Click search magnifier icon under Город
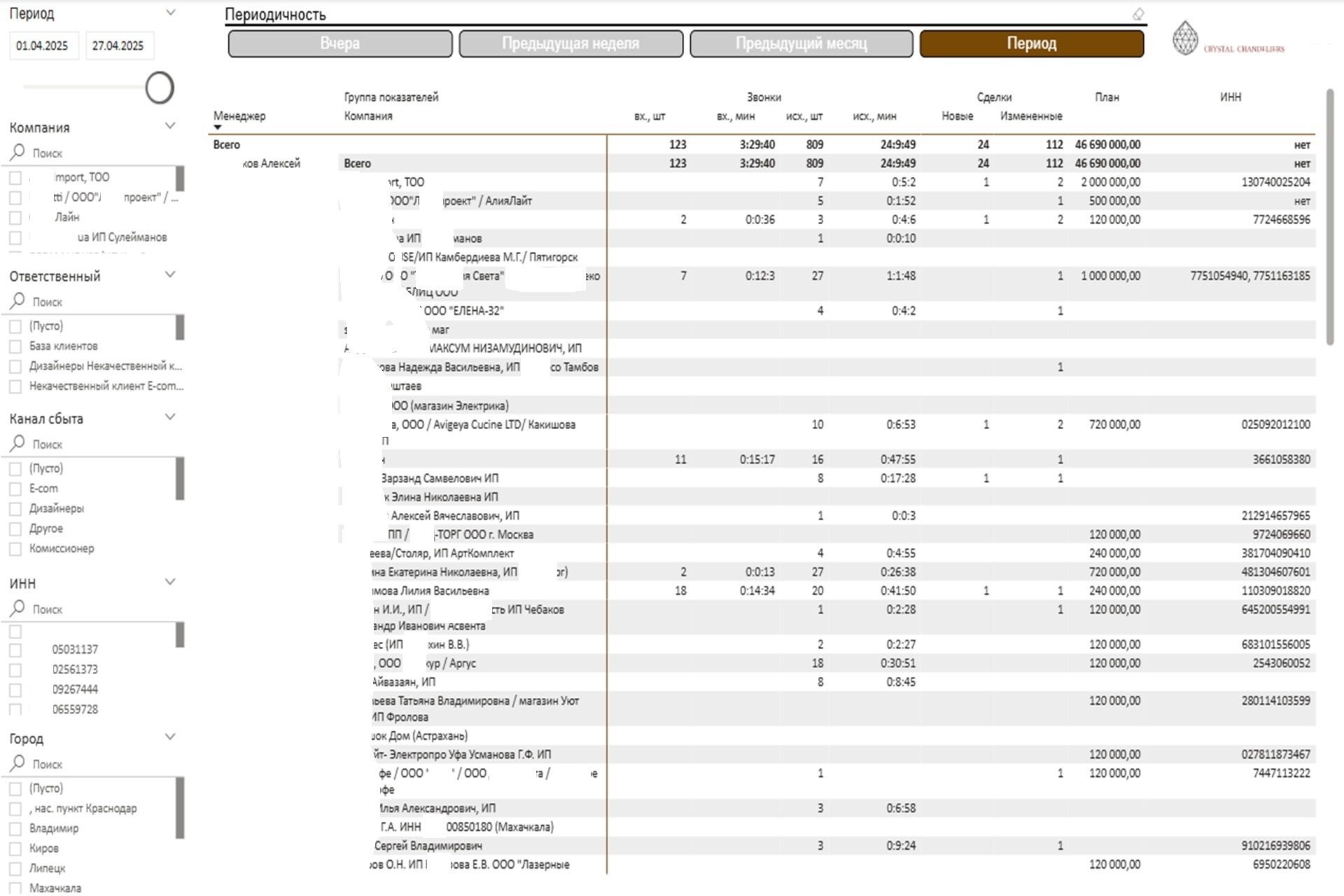The width and height of the screenshot is (1344, 896). tap(18, 763)
